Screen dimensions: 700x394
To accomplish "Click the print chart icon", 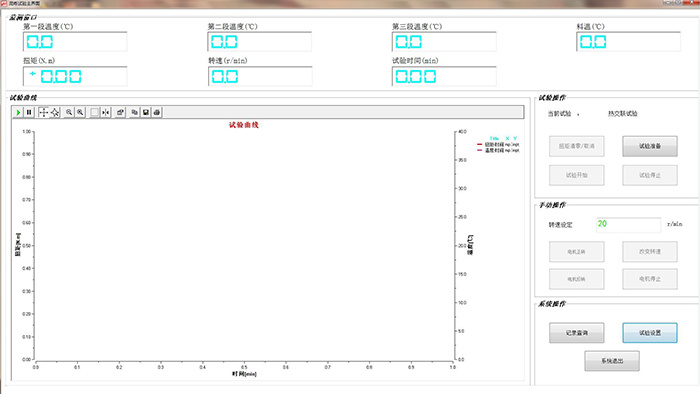I will click(157, 112).
